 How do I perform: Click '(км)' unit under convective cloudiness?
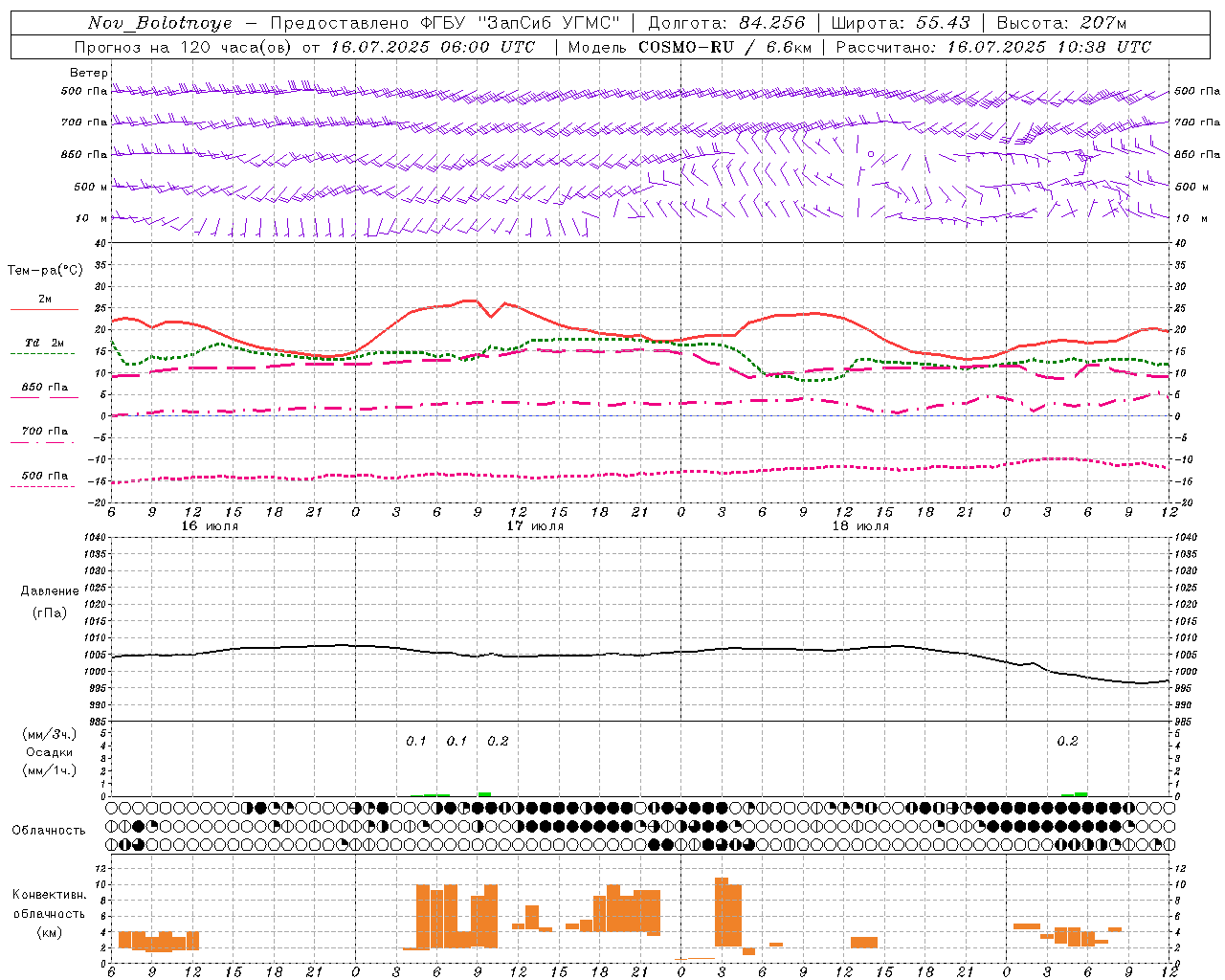(49, 932)
